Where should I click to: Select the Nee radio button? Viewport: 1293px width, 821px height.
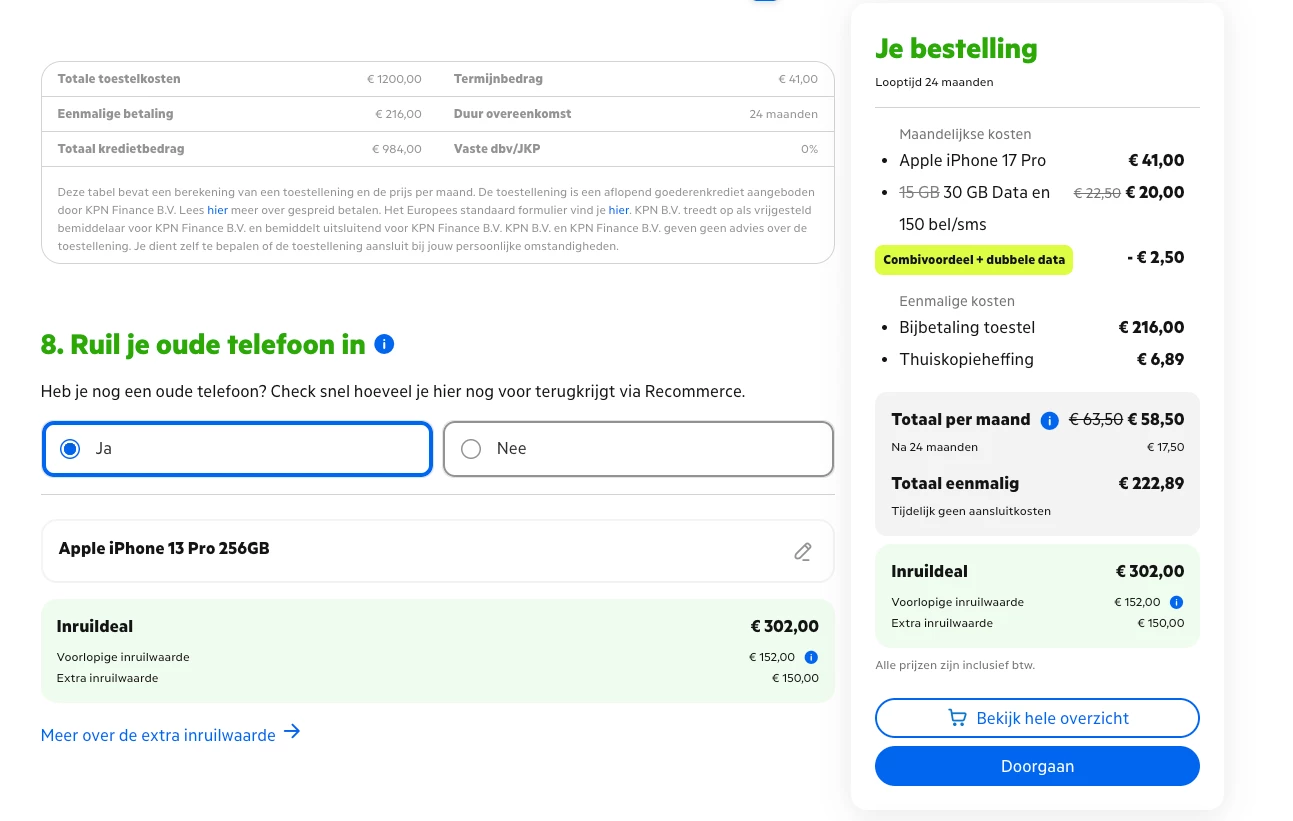[x=471, y=449]
